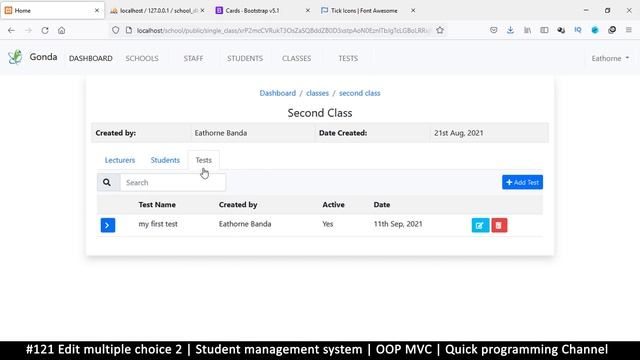This screenshot has height=360, width=640.
Task: Close the localhost phpMyAdmin tab
Action: pos(202,11)
